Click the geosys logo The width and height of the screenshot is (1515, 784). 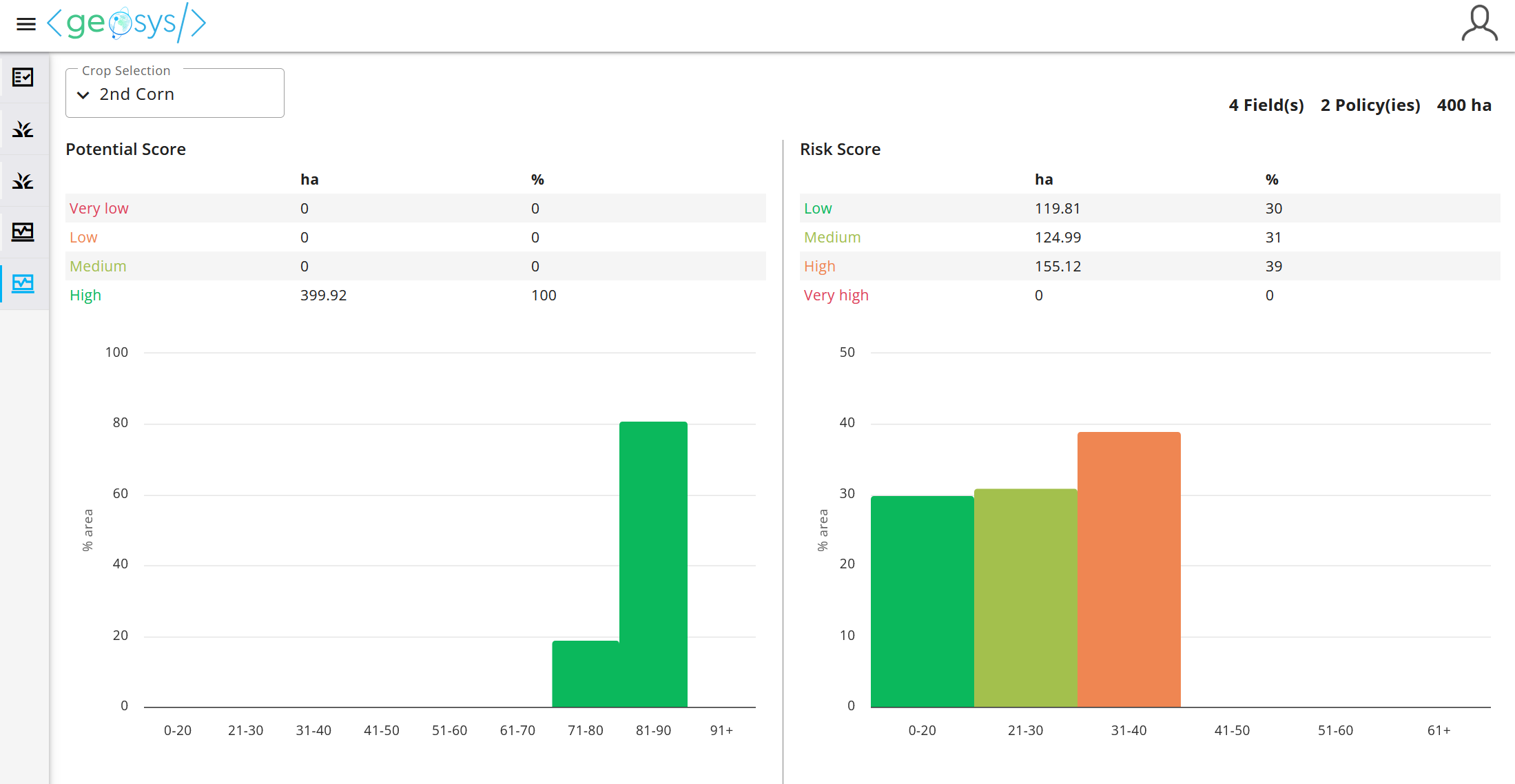click(x=126, y=24)
